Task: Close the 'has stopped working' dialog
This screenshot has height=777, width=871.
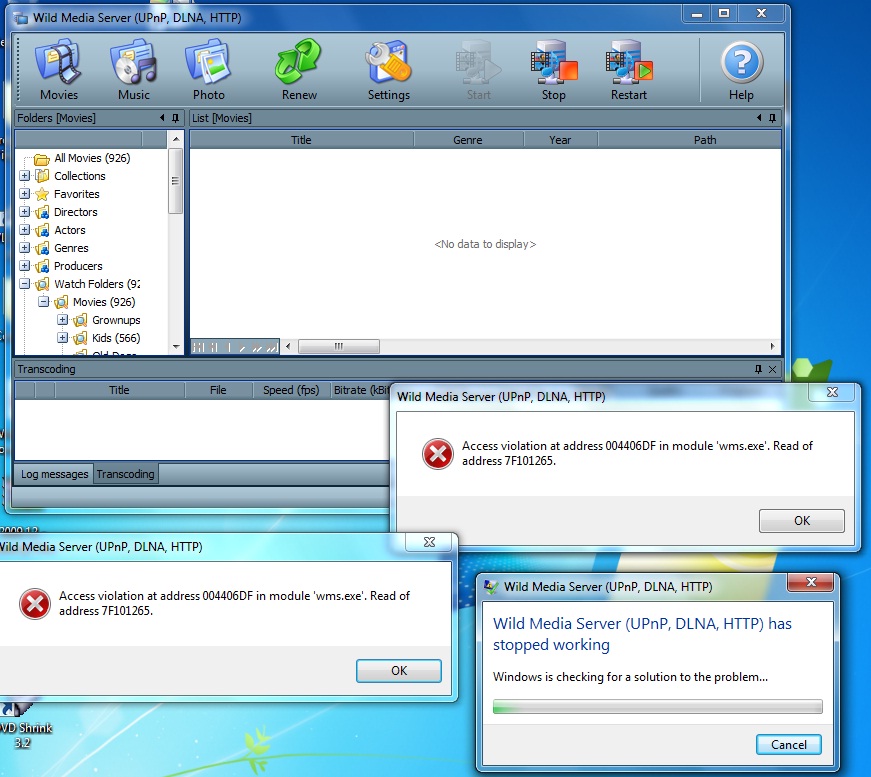Action: 810,583
